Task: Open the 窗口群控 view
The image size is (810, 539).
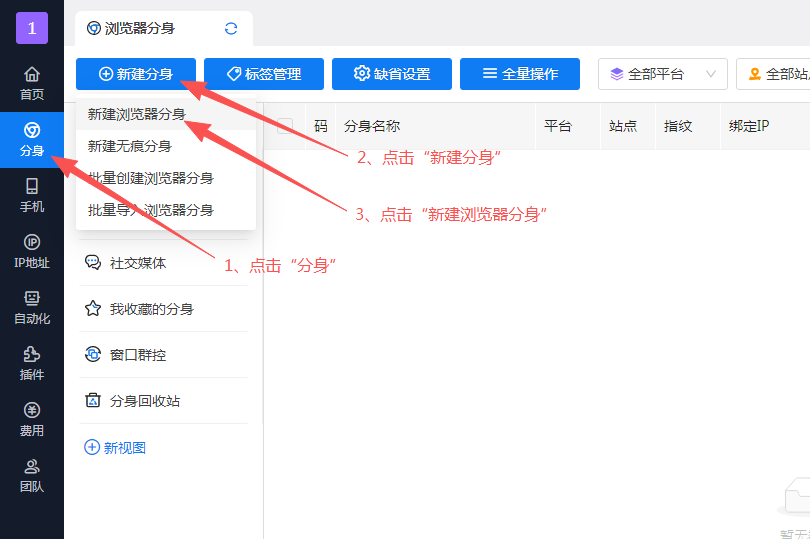Action: (x=164, y=355)
